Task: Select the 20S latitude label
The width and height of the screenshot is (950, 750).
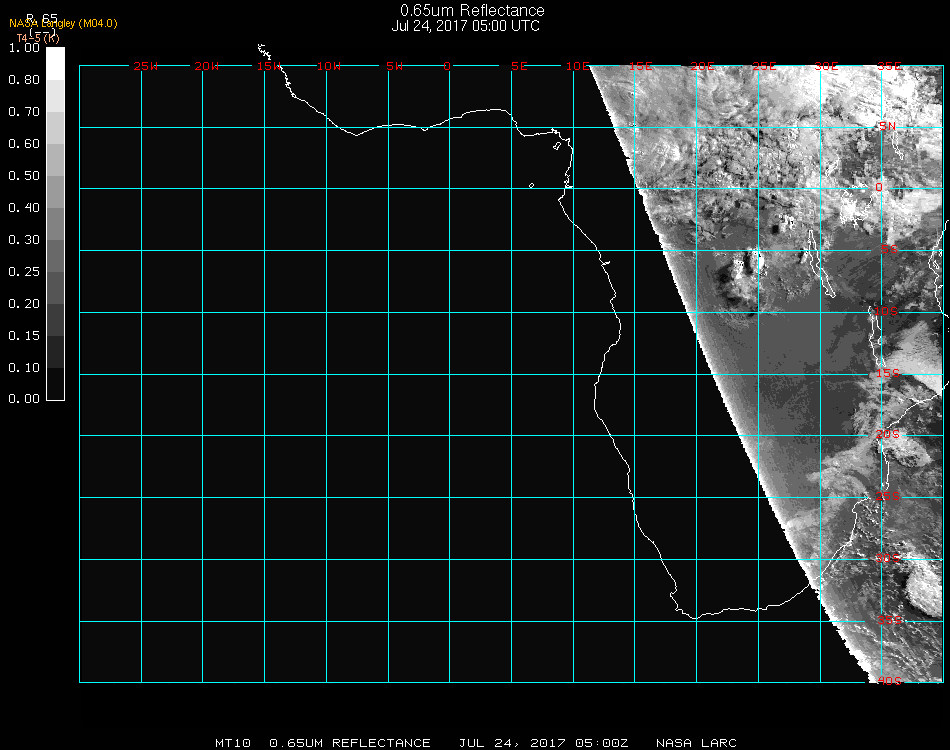Action: point(887,435)
